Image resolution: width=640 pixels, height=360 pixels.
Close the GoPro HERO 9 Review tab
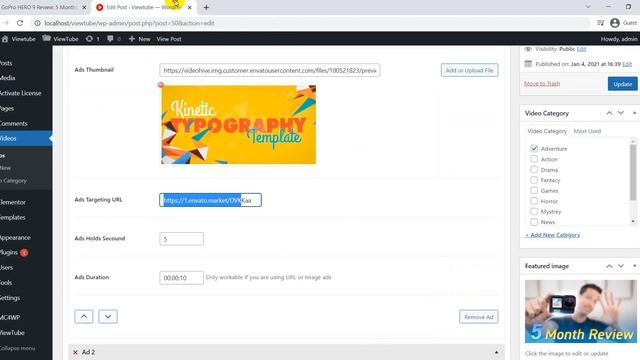tap(84, 7)
